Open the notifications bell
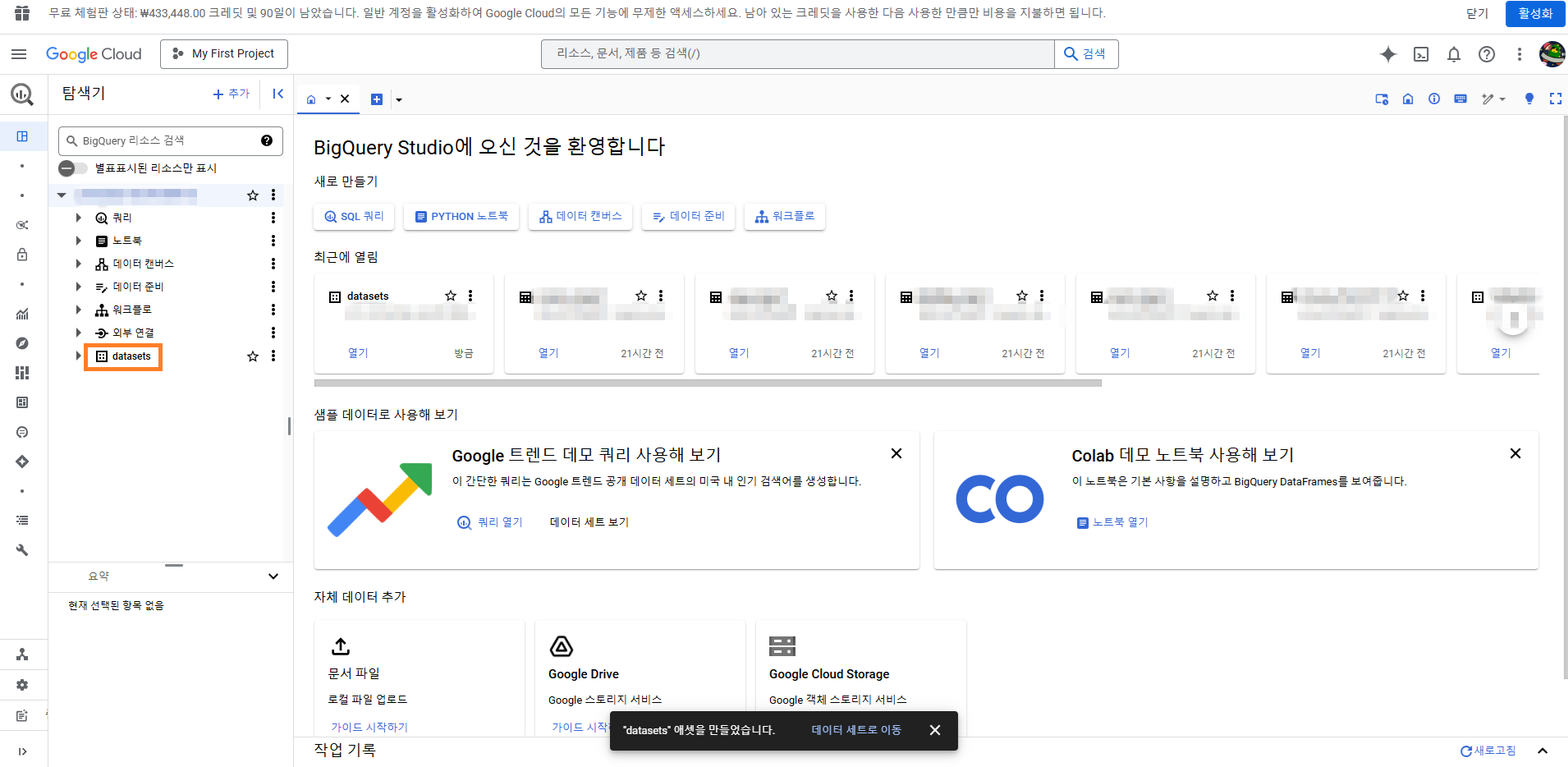Image resolution: width=1568 pixels, height=767 pixels. click(x=1454, y=54)
